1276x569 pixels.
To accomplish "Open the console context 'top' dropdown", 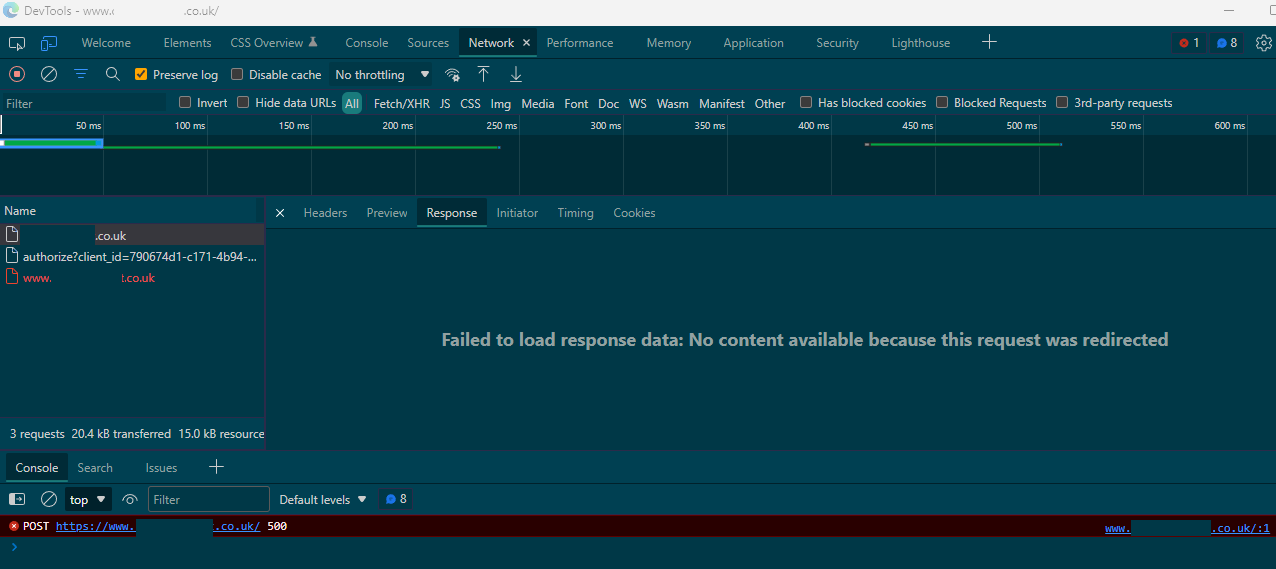I will coord(88,499).
